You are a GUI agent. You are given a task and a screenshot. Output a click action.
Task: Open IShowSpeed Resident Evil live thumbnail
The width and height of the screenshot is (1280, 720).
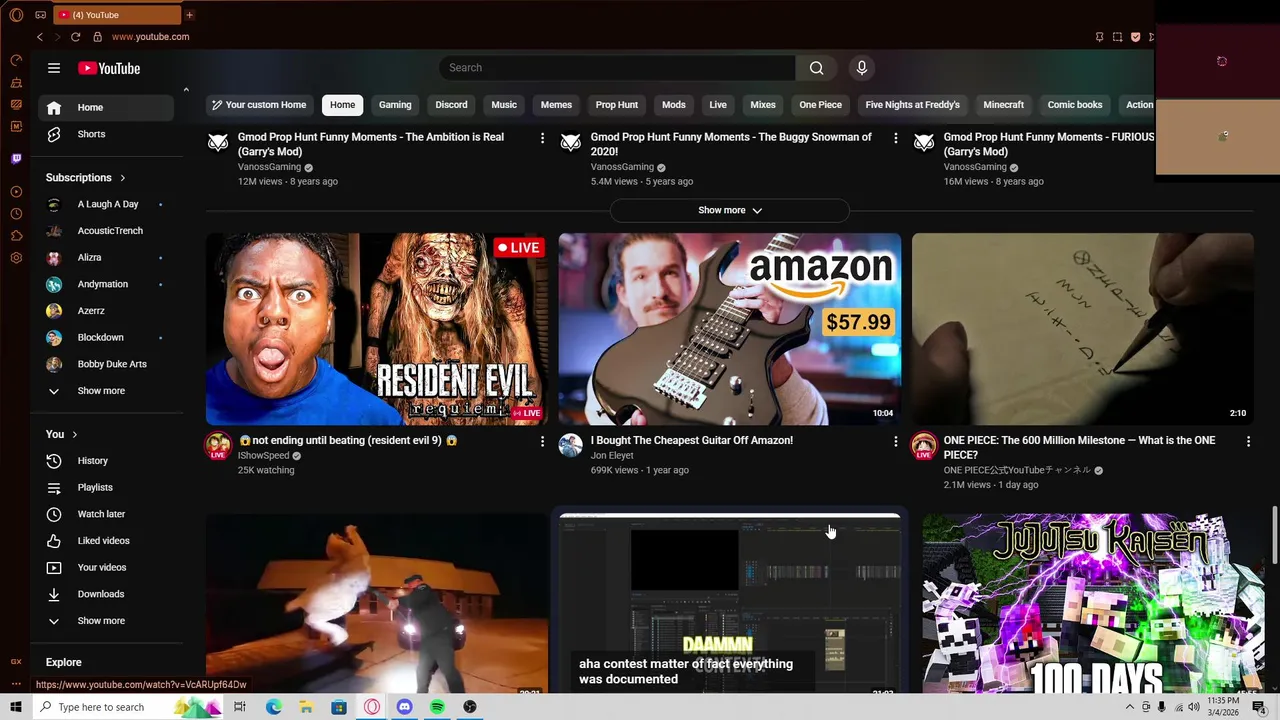(x=377, y=329)
